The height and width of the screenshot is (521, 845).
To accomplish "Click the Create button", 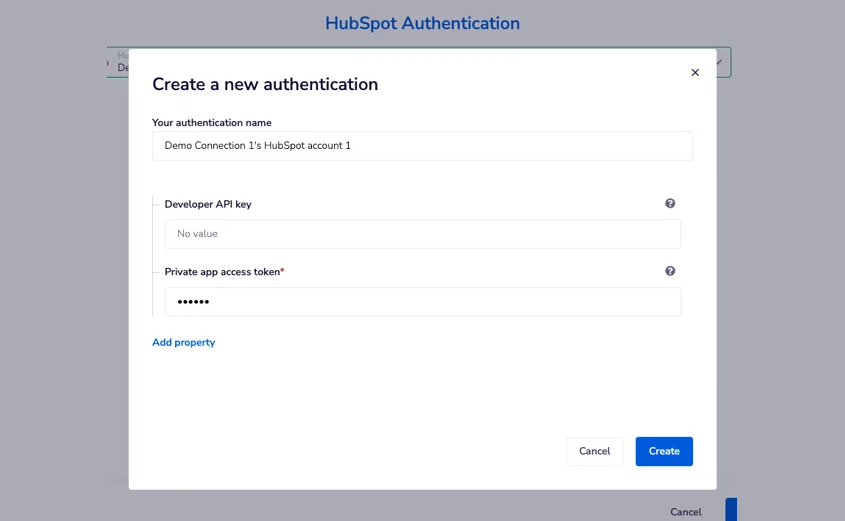I will [664, 451].
